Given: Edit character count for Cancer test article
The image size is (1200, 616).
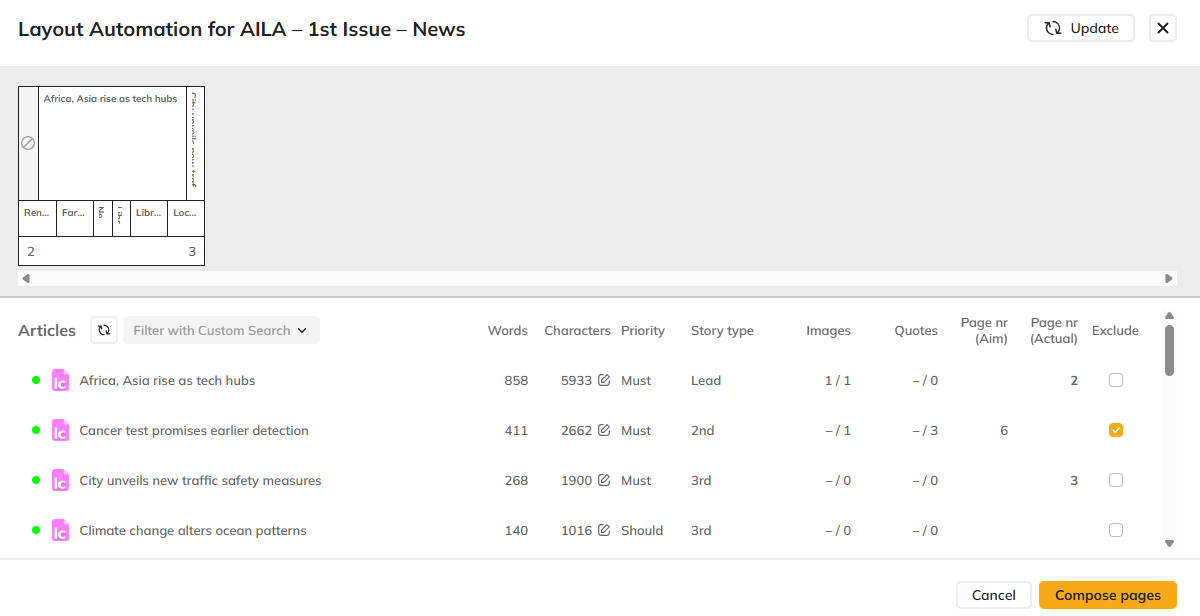Looking at the screenshot, I should coord(604,430).
